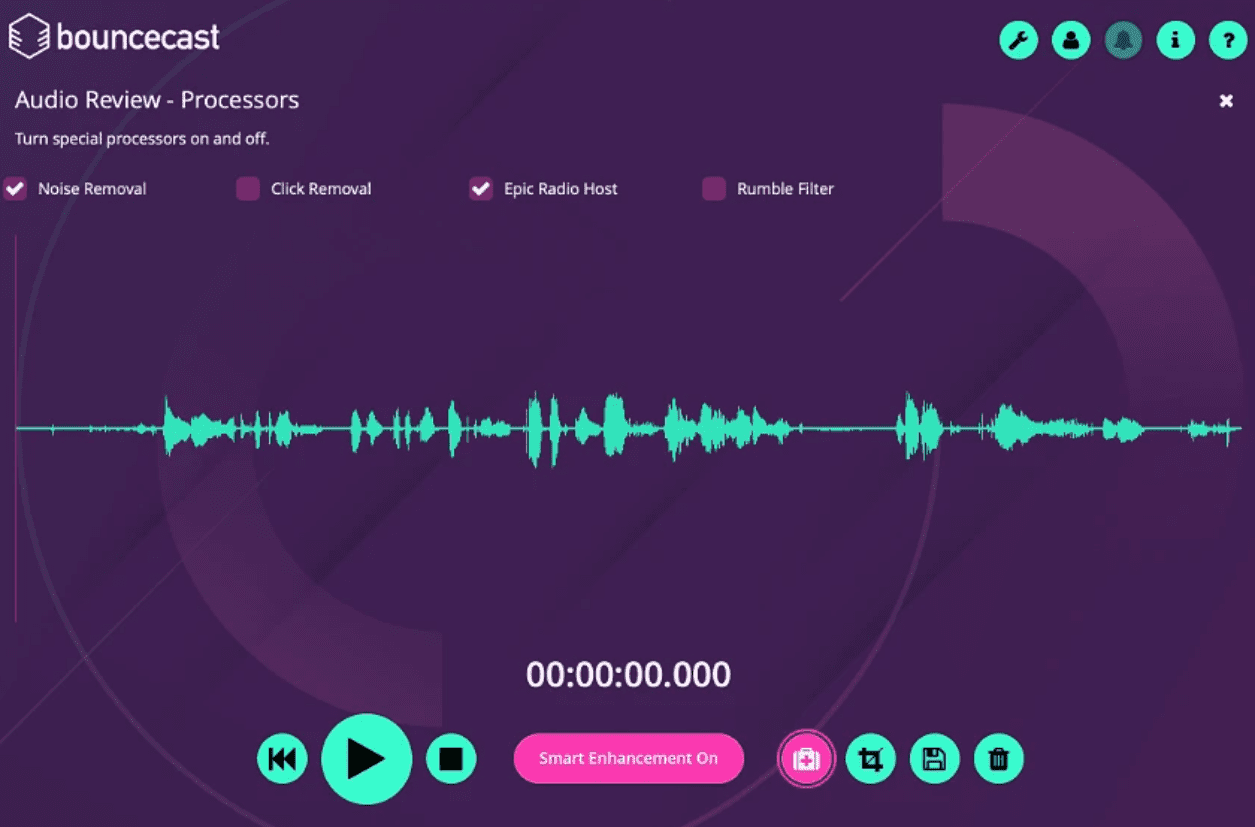Click the Audio Review - Processors heading

pyautogui.click(x=157, y=100)
